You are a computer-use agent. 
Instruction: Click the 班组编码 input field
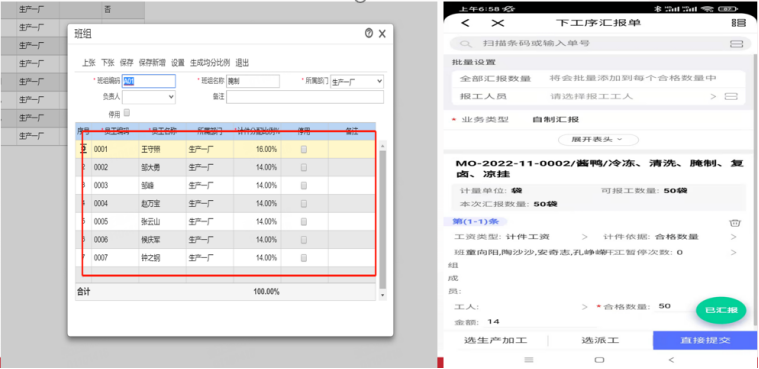point(149,81)
